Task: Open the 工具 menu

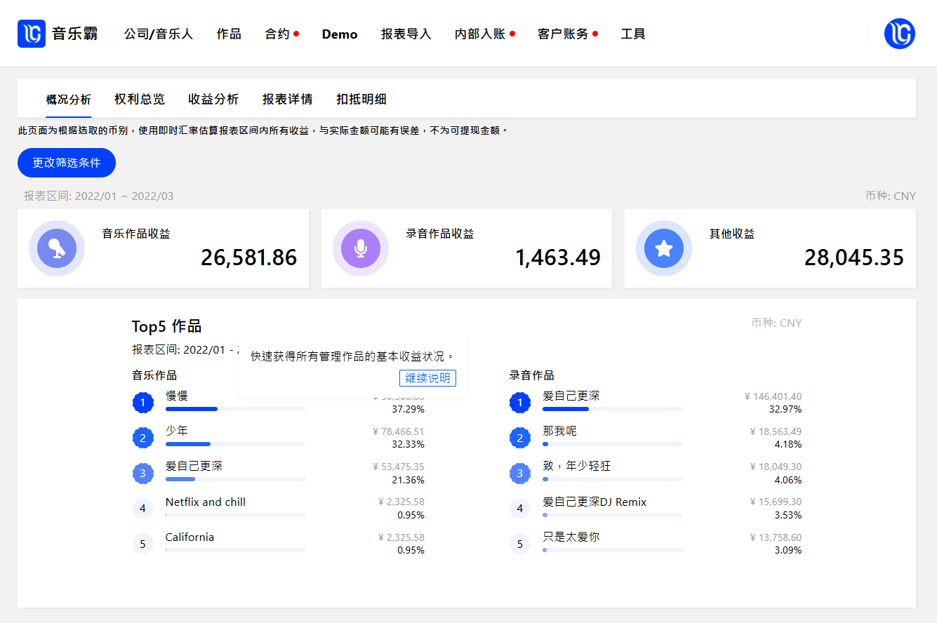Action: [633, 34]
